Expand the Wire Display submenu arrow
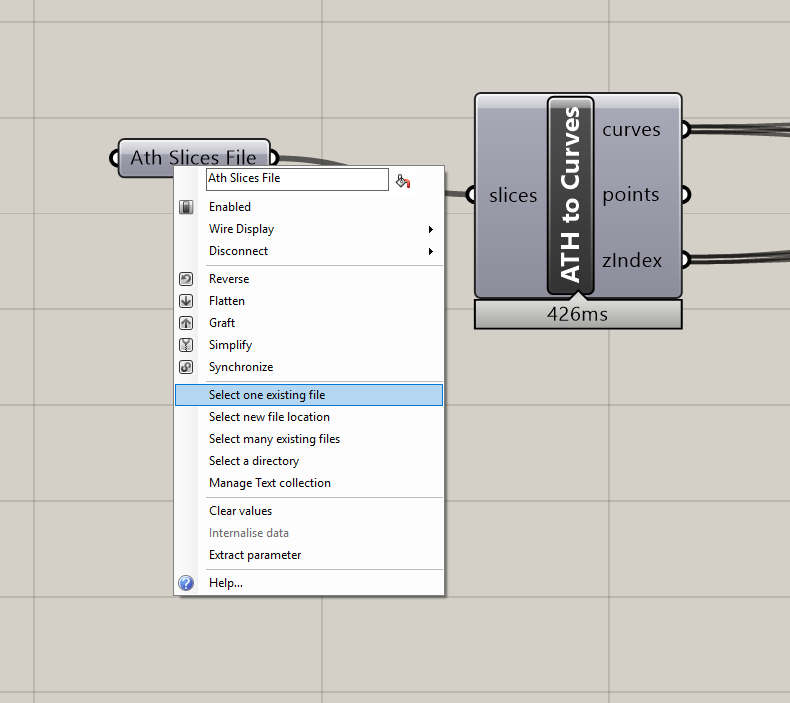This screenshot has height=703, width=790. [x=431, y=229]
